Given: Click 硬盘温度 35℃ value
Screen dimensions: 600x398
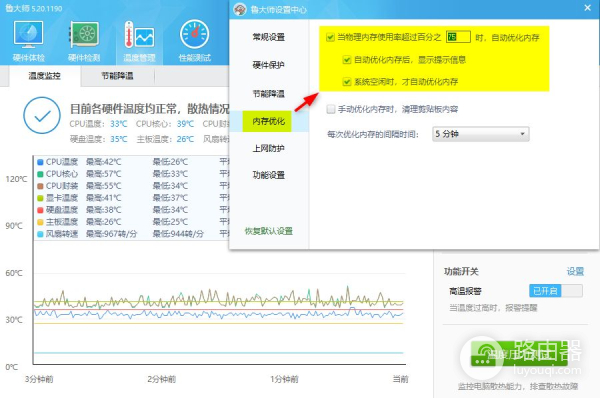Looking at the screenshot, I should [119, 139].
